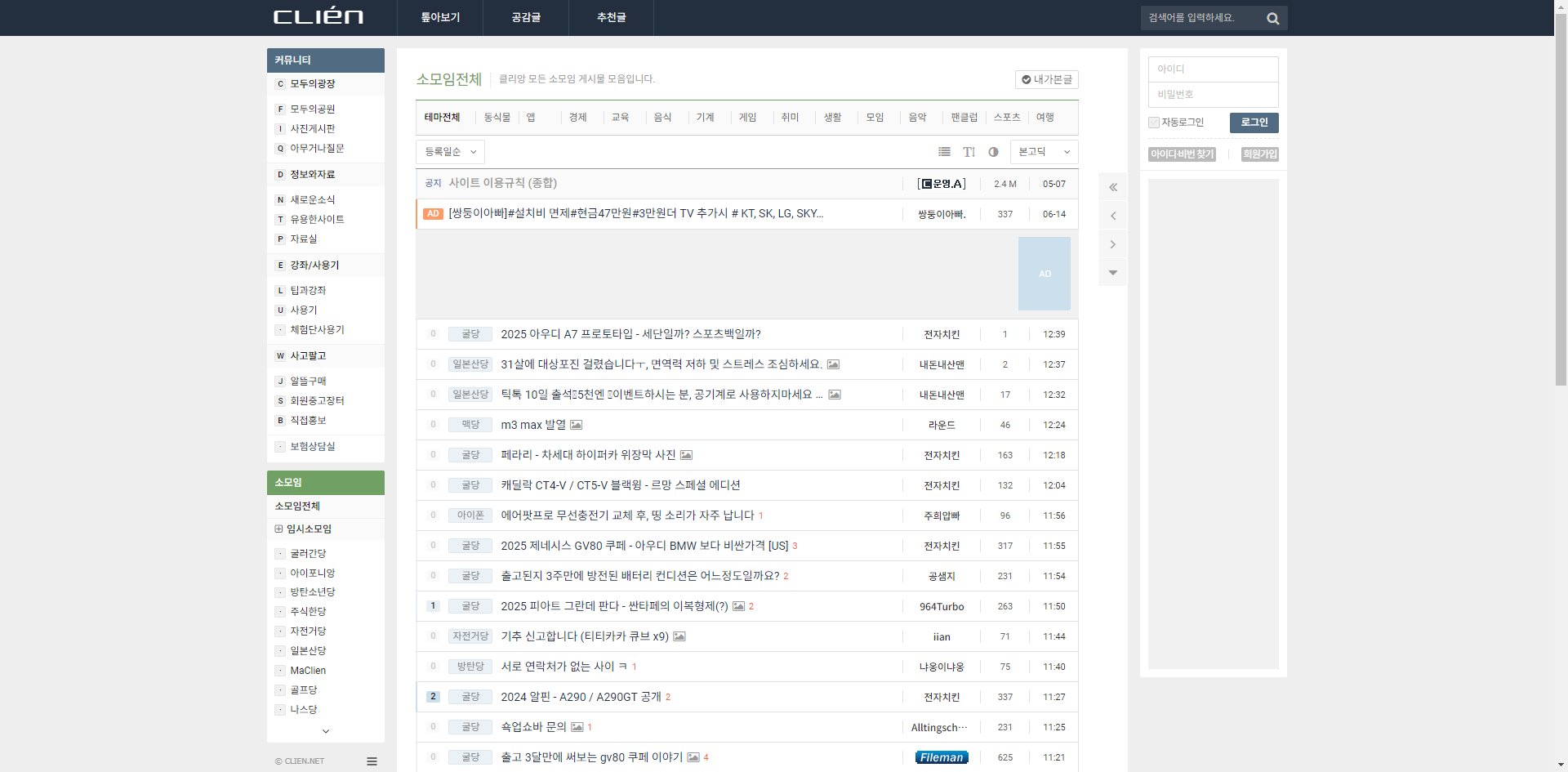Click the right arrow icon on the side panel
Viewport: 1568px width, 772px height.
(x=1112, y=243)
